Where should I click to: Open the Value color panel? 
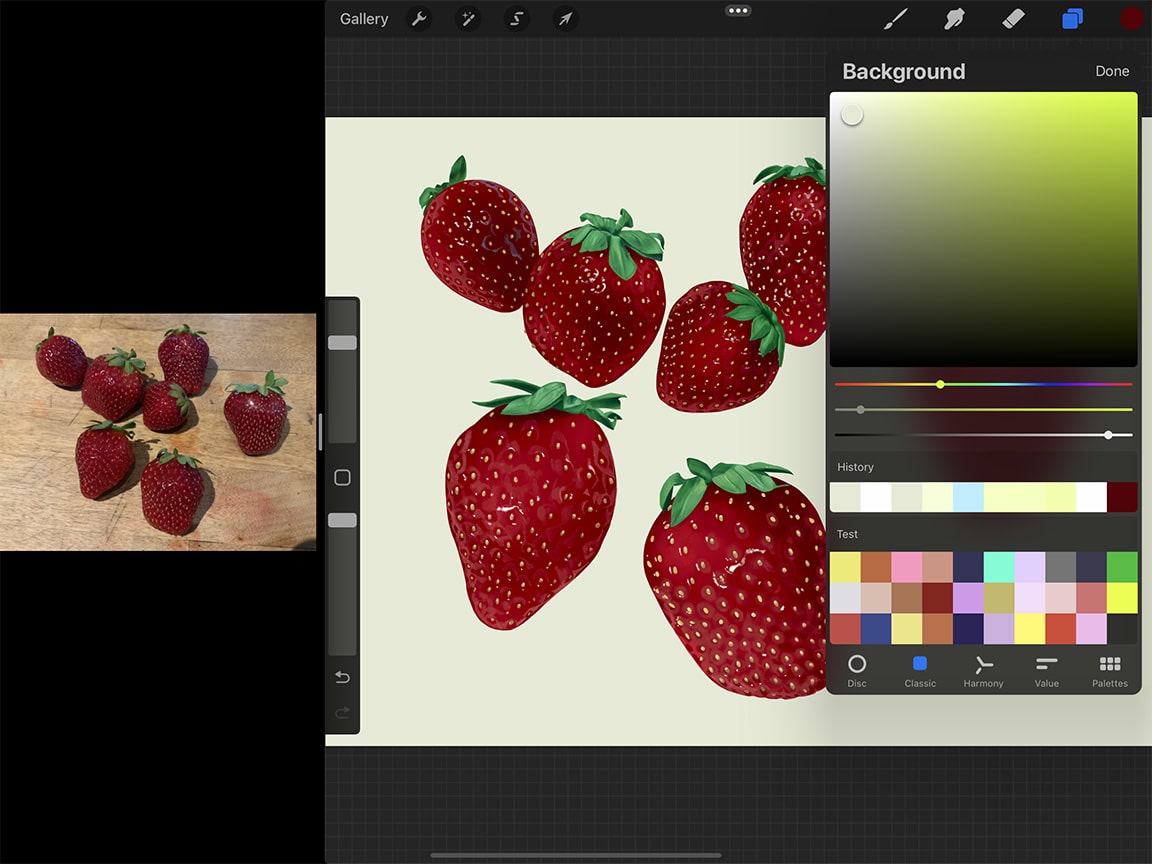(x=1046, y=670)
